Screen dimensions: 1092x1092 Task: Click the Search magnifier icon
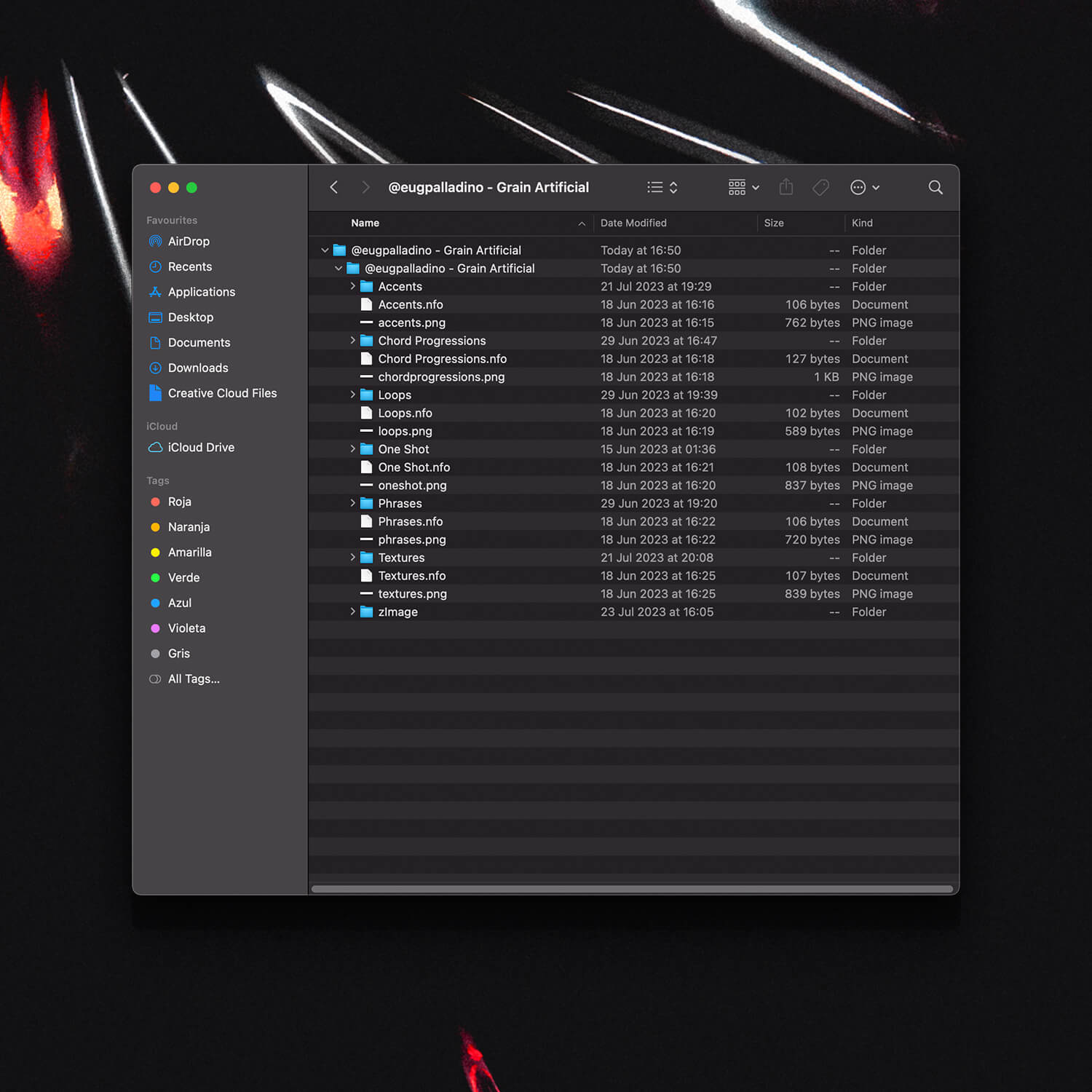click(x=935, y=187)
